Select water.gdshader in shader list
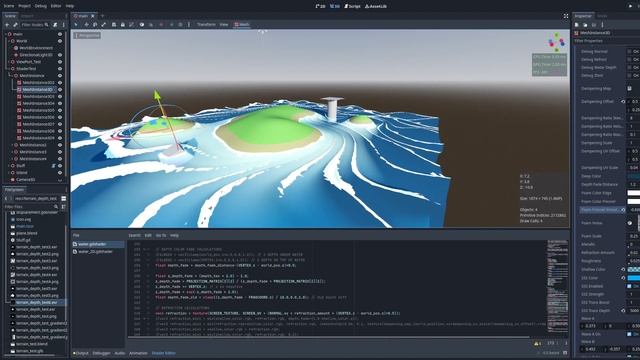 [98, 244]
